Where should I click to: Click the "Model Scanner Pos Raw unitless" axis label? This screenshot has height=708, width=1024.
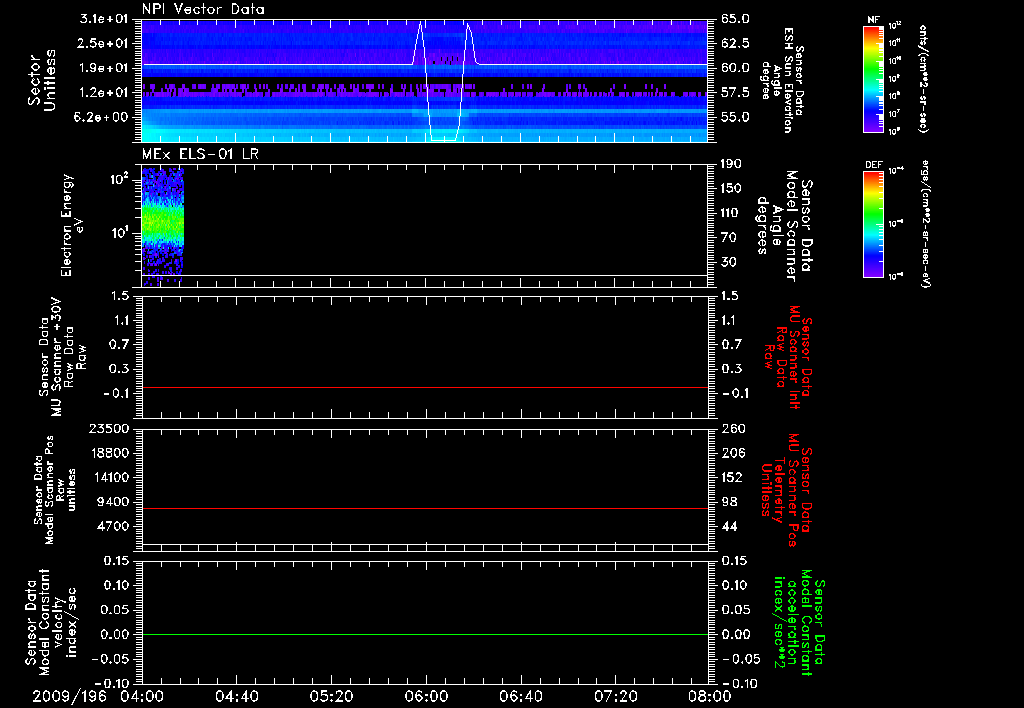pyautogui.click(x=55, y=490)
